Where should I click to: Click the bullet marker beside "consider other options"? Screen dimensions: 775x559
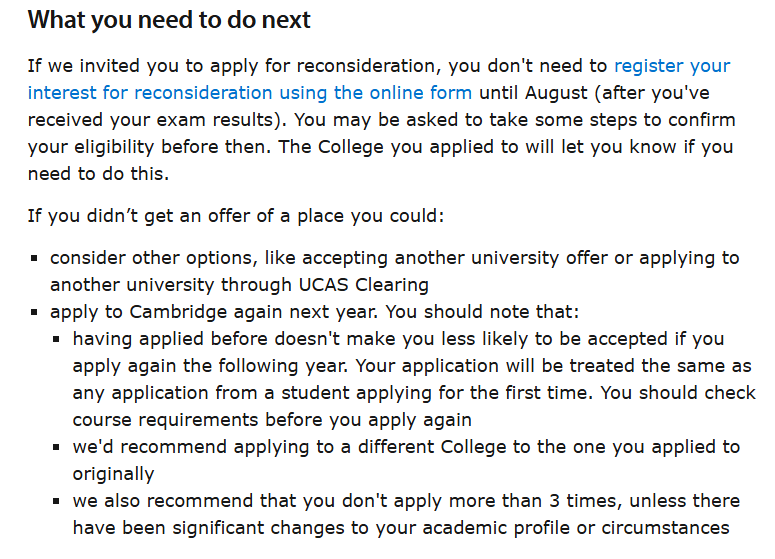[35, 258]
